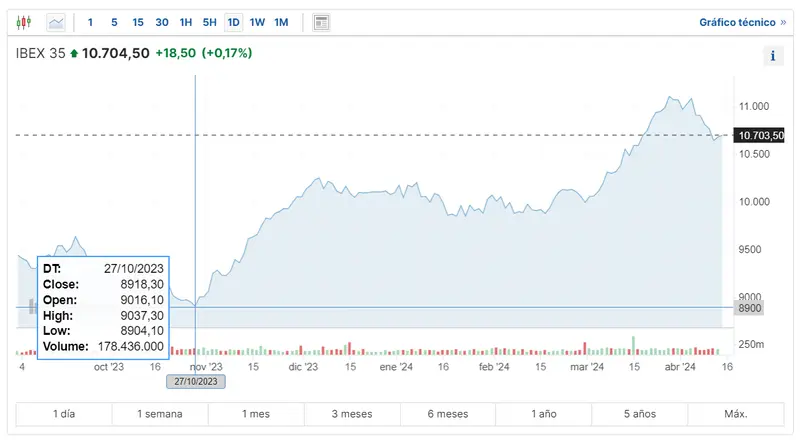Click the 10.703,50 price marker on axis
The width and height of the screenshot is (800, 444).
pyautogui.click(x=759, y=135)
